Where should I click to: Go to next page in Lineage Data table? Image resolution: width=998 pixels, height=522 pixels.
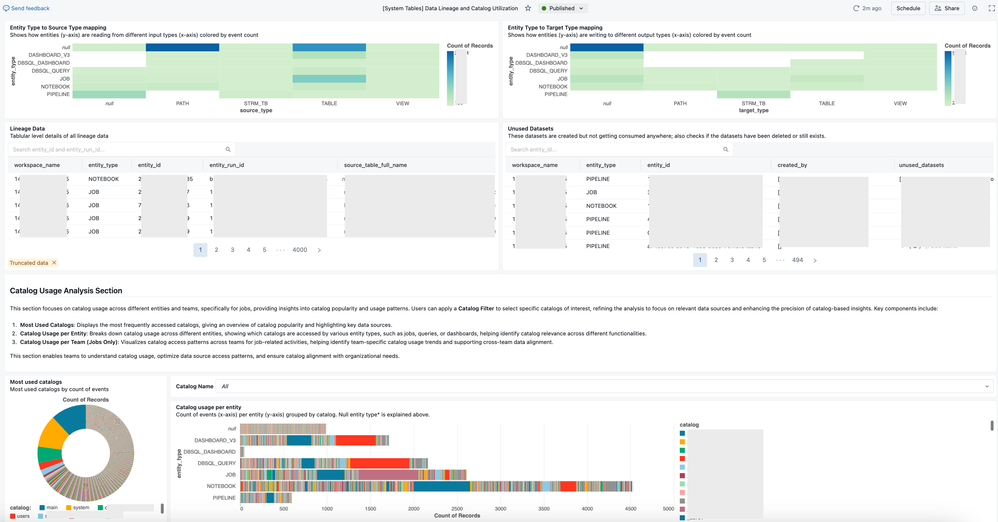319,250
